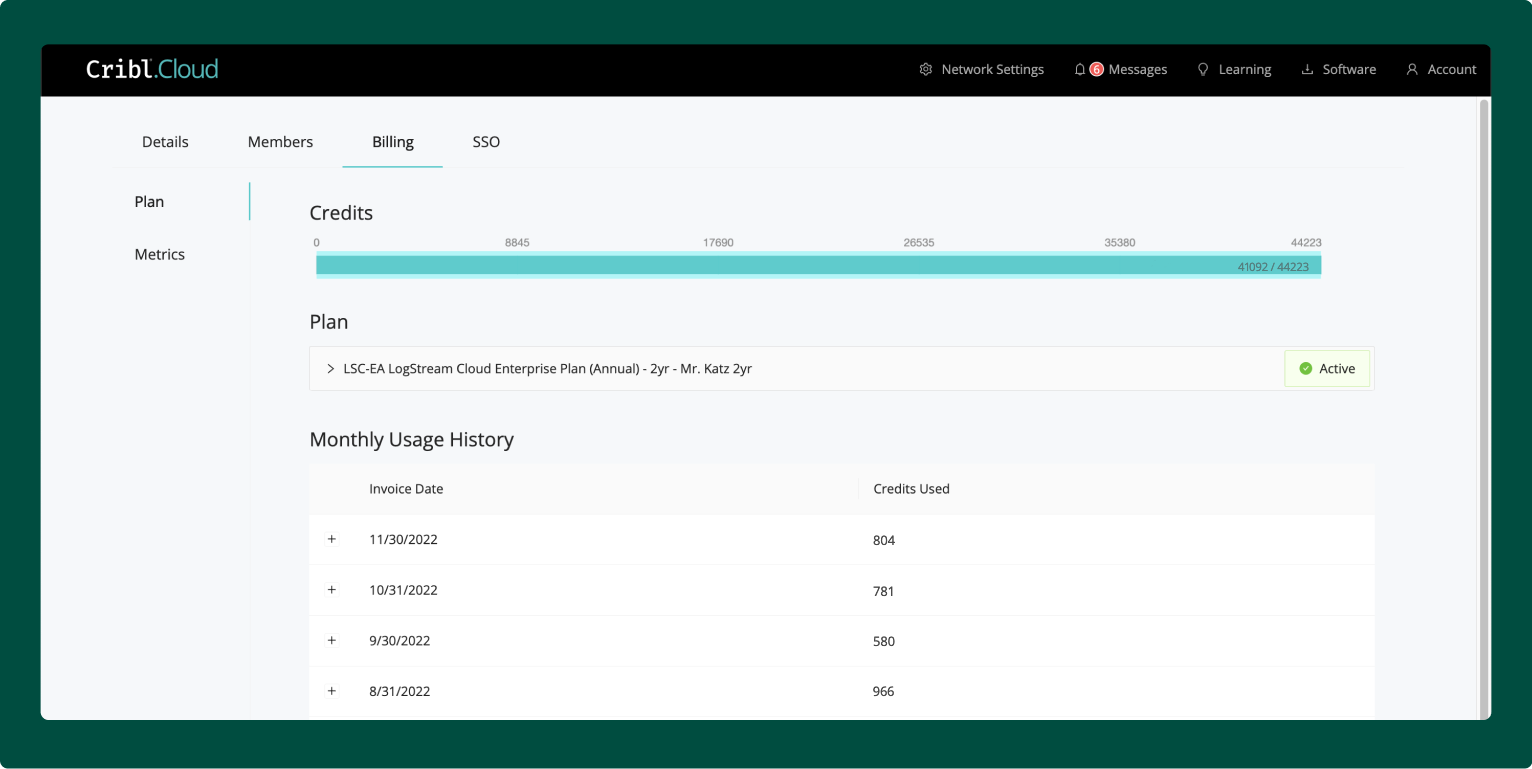Click the Learning lightbulb icon
This screenshot has height=769, width=1532.
coord(1203,70)
